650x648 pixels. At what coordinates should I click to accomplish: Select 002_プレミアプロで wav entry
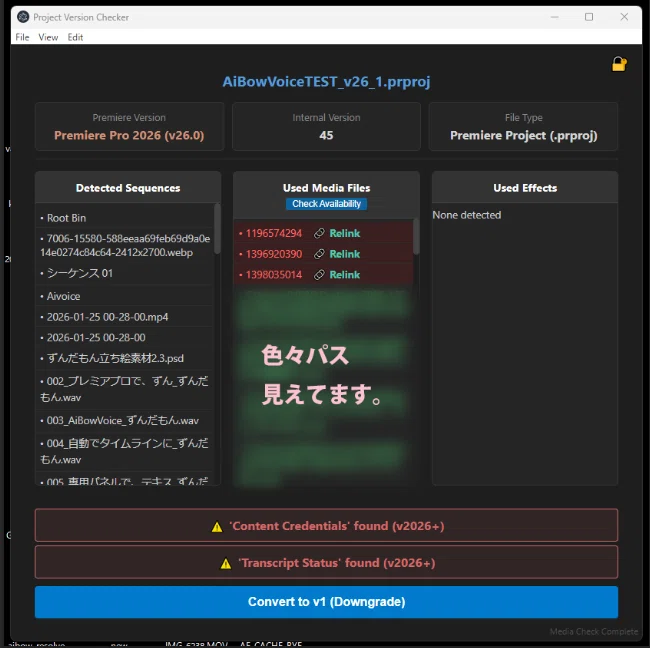click(x=124, y=389)
